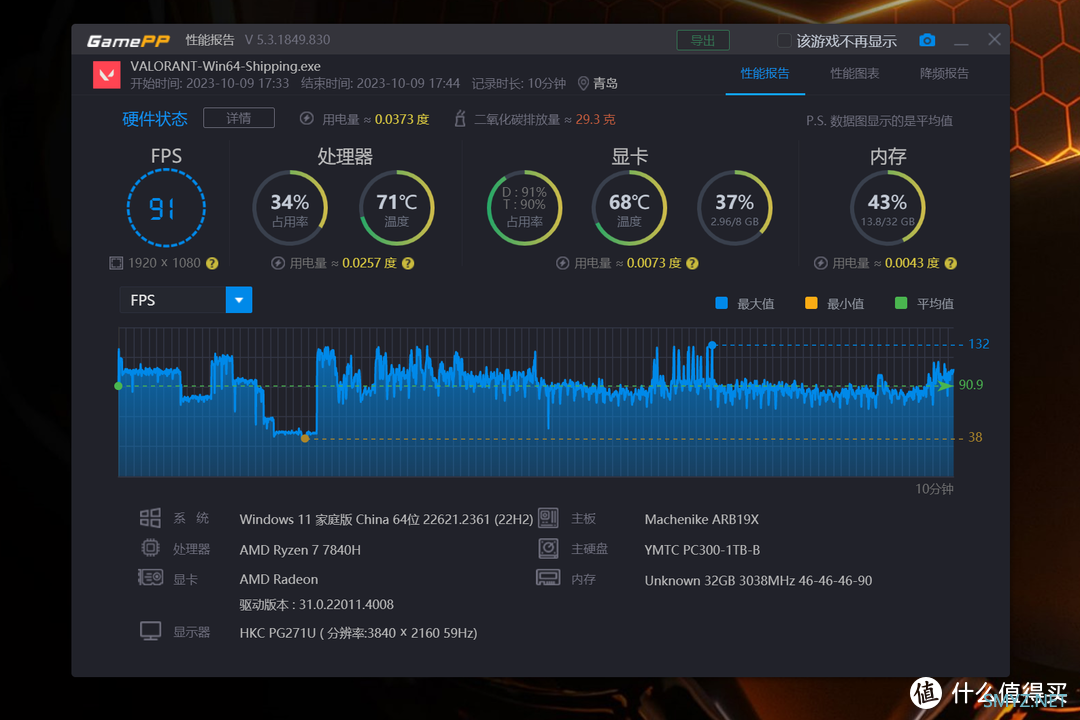Click the hard disk icon beside 主硬盘
Screen dimensions: 1080x720
tap(548, 548)
